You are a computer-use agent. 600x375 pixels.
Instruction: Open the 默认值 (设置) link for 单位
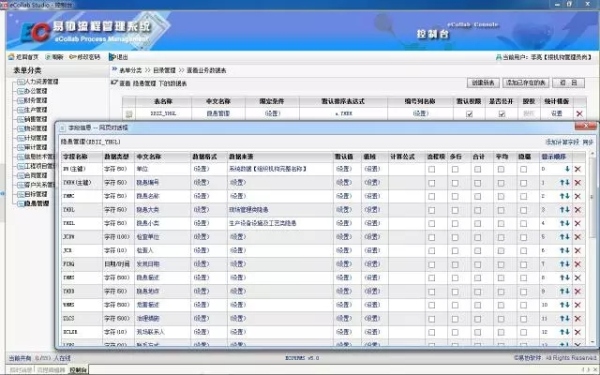point(344,169)
